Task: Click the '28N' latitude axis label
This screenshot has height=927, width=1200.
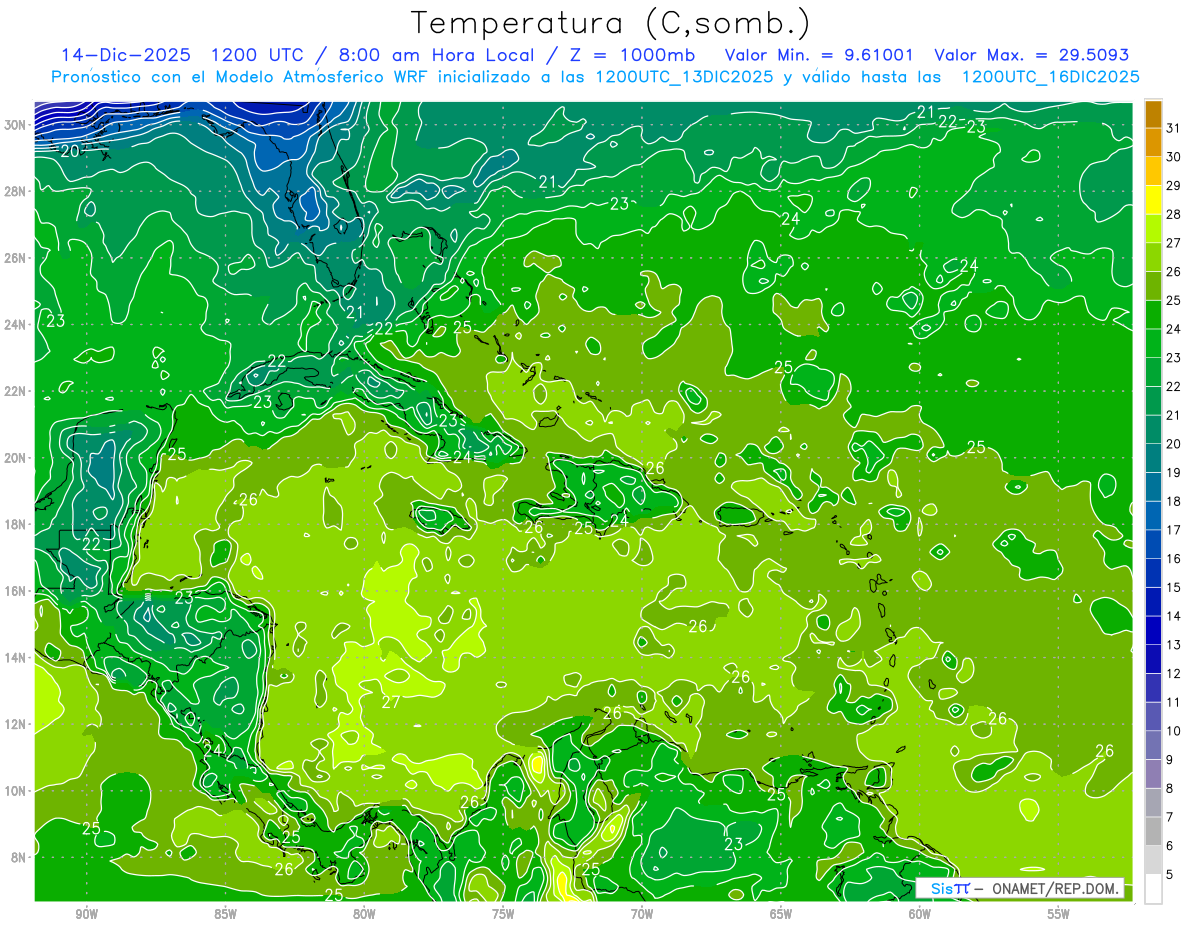Action: (x=17, y=191)
